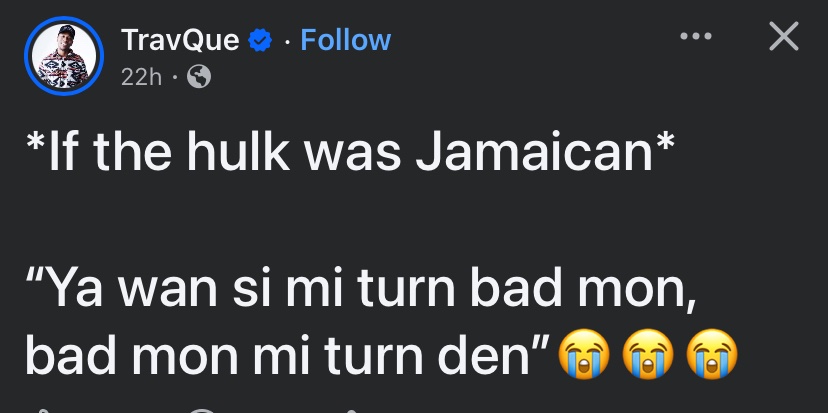Screen dimensions: 828x413
Task: Click the 22h post timestamp
Action: click(141, 77)
